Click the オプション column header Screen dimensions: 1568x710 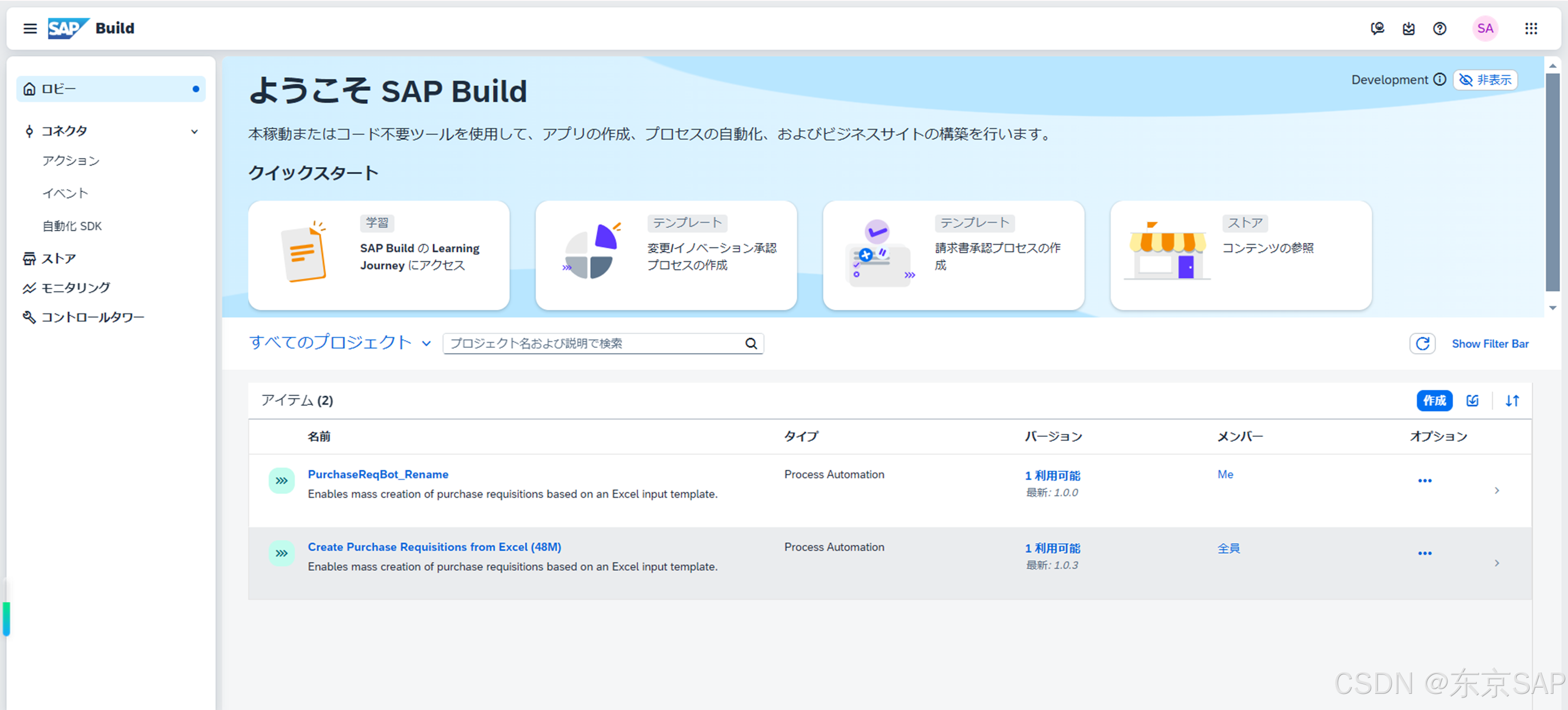pyautogui.click(x=1438, y=436)
